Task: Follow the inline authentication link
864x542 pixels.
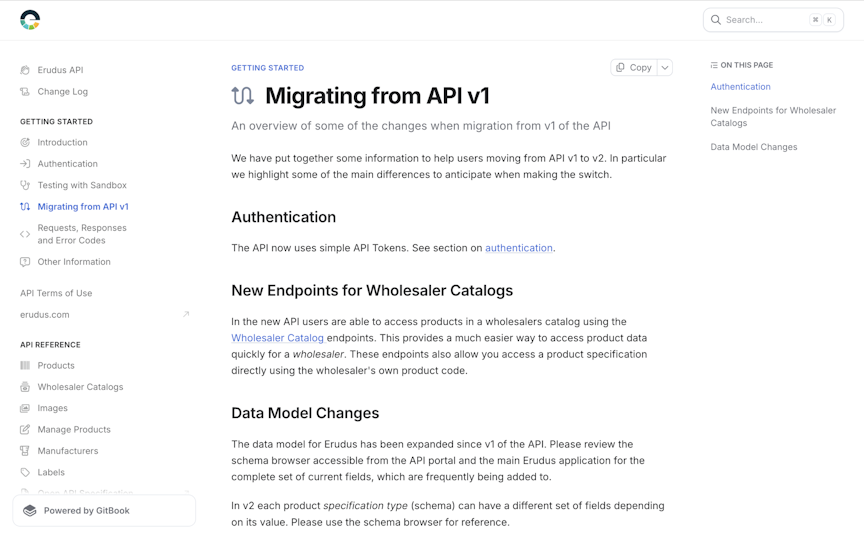Action: 519,248
